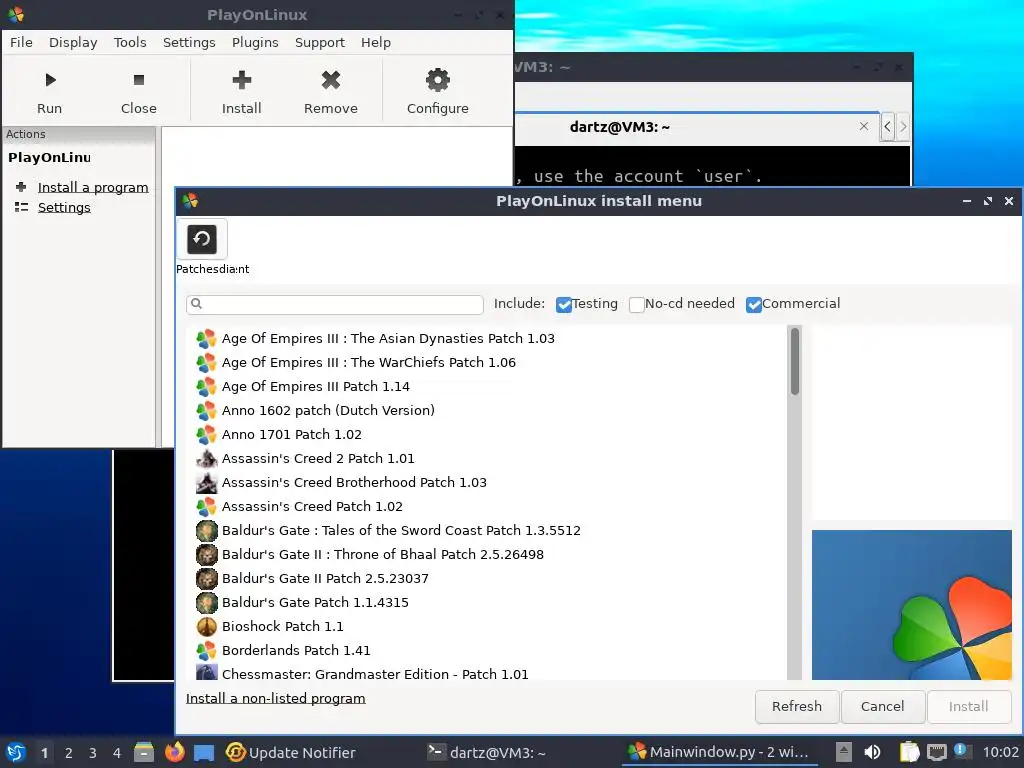
Task: Click the Patches refresh category icon
Action: [202, 239]
